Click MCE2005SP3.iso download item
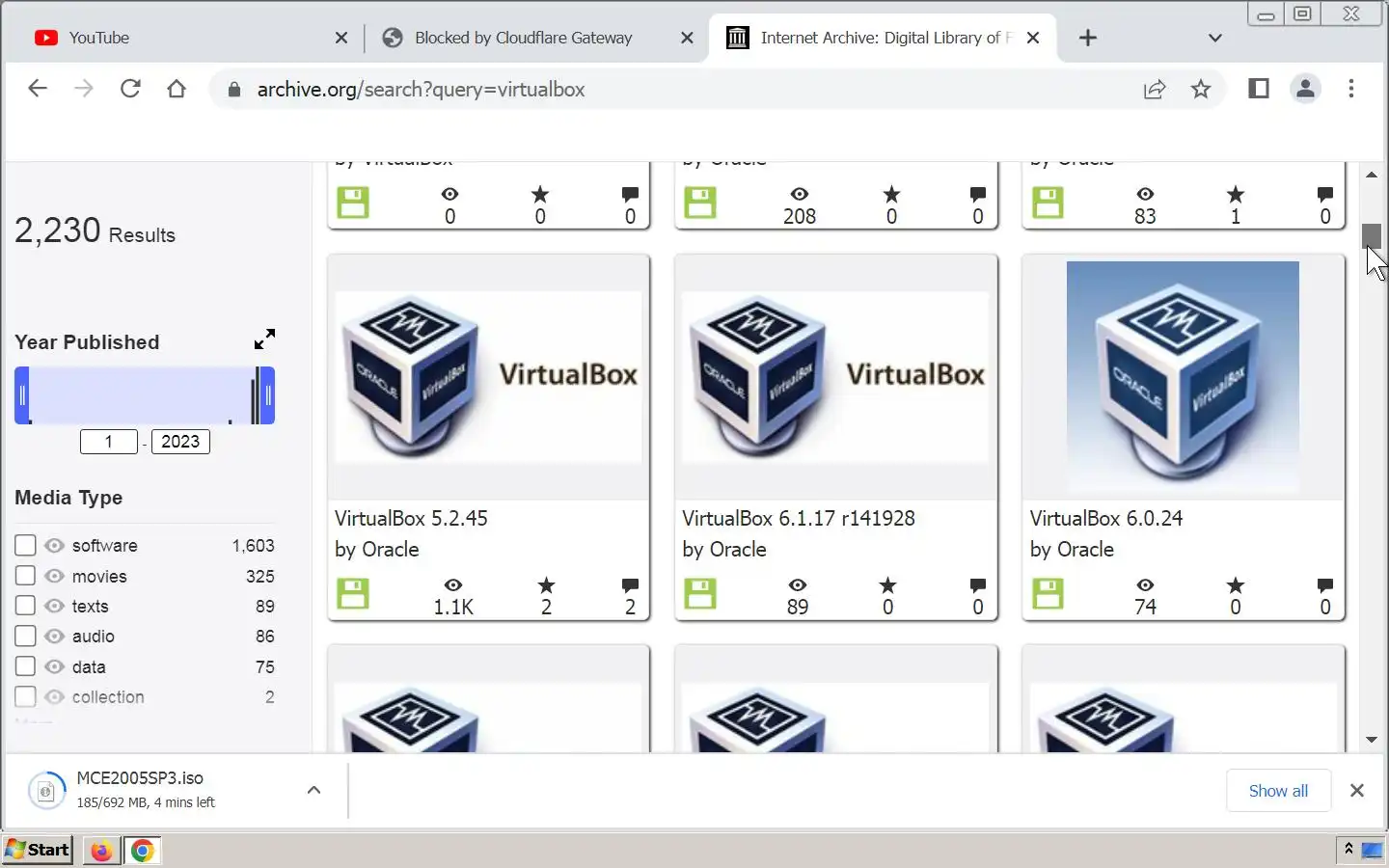Screen dimensions: 1389x868 (175, 790)
